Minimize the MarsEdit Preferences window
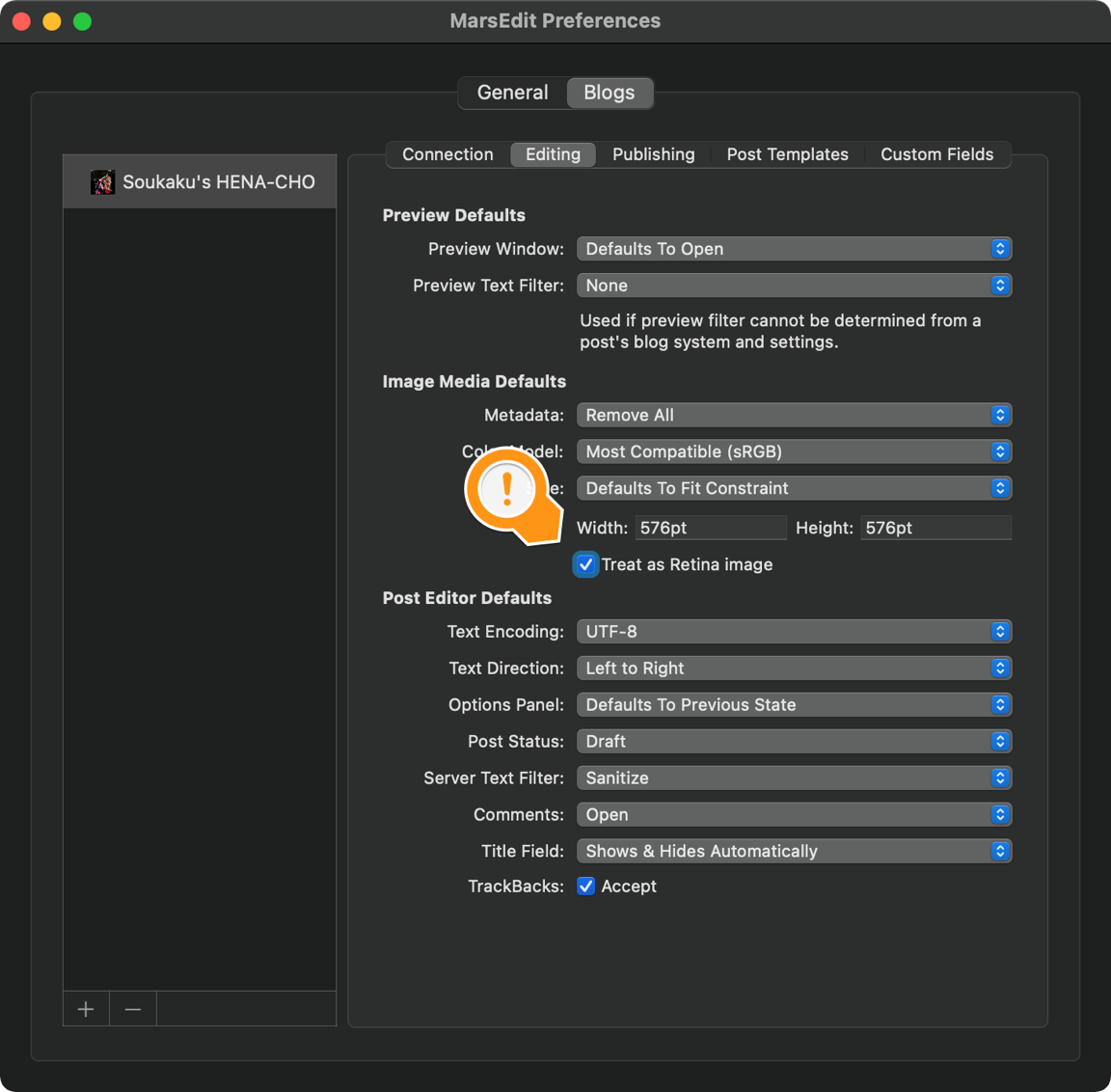Viewport: 1111px width, 1092px height. (x=52, y=21)
